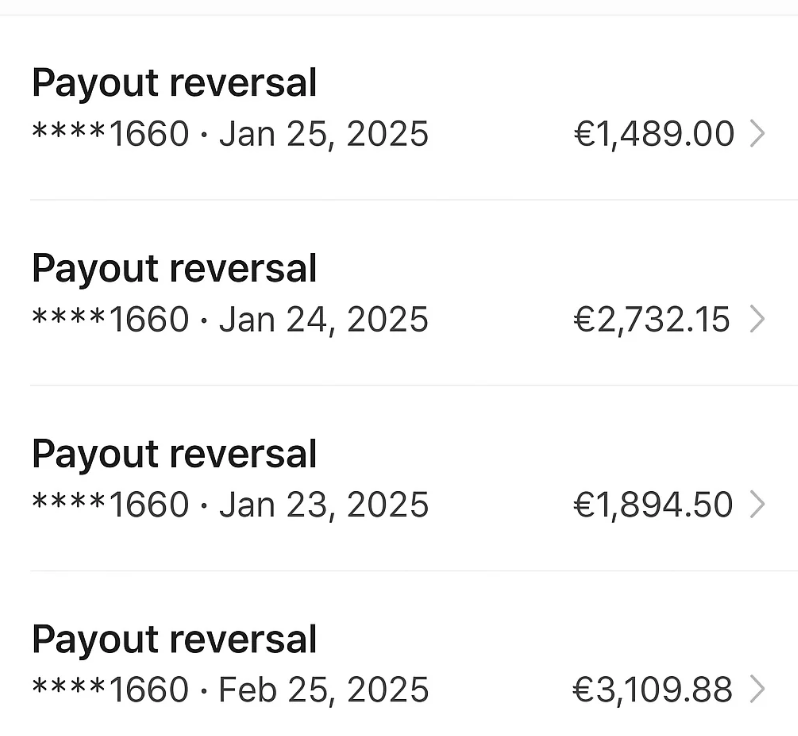Open Payout reversal title dated Jan 25, 2025
The width and height of the screenshot is (798, 736).
coord(174,83)
